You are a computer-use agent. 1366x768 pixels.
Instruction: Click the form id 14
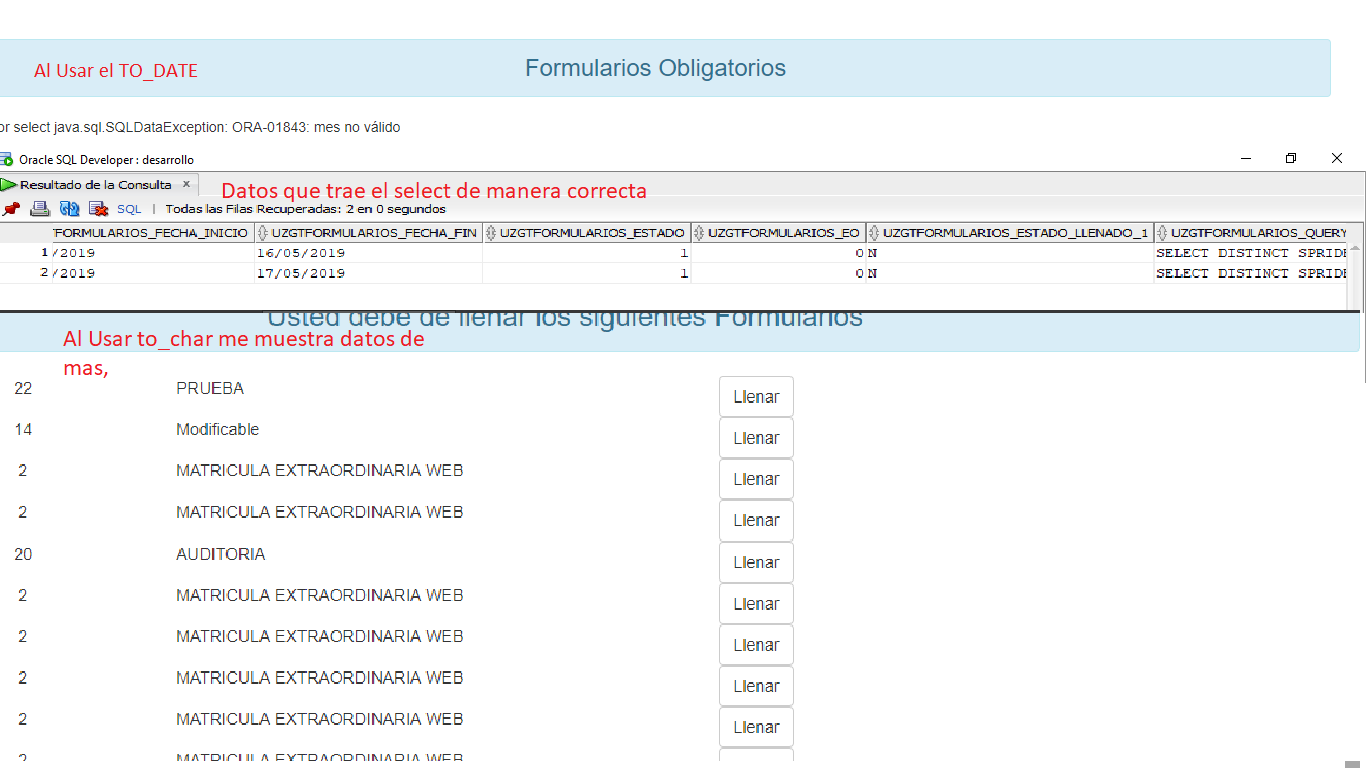point(23,429)
